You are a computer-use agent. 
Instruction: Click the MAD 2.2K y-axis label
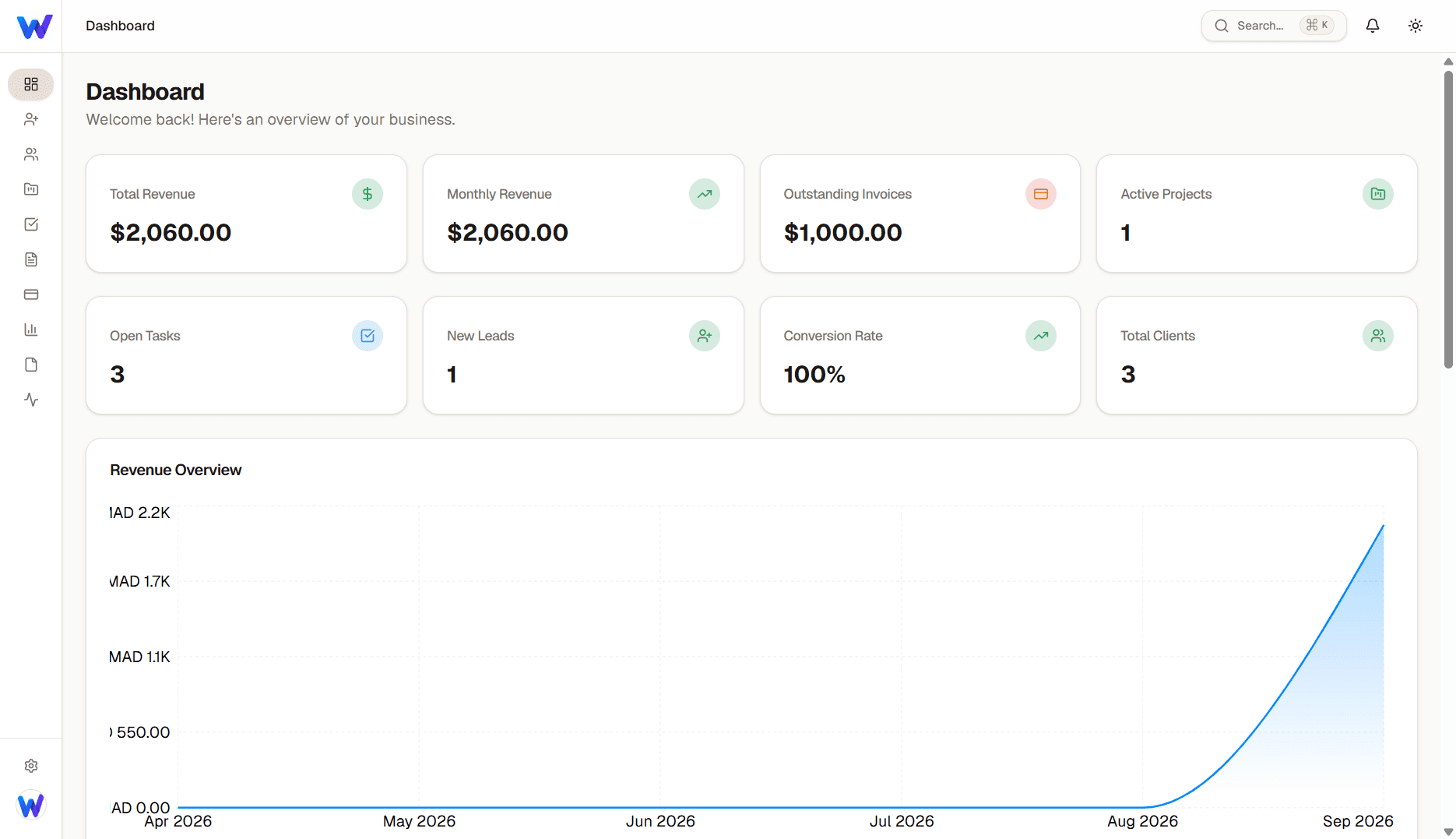pyautogui.click(x=140, y=513)
